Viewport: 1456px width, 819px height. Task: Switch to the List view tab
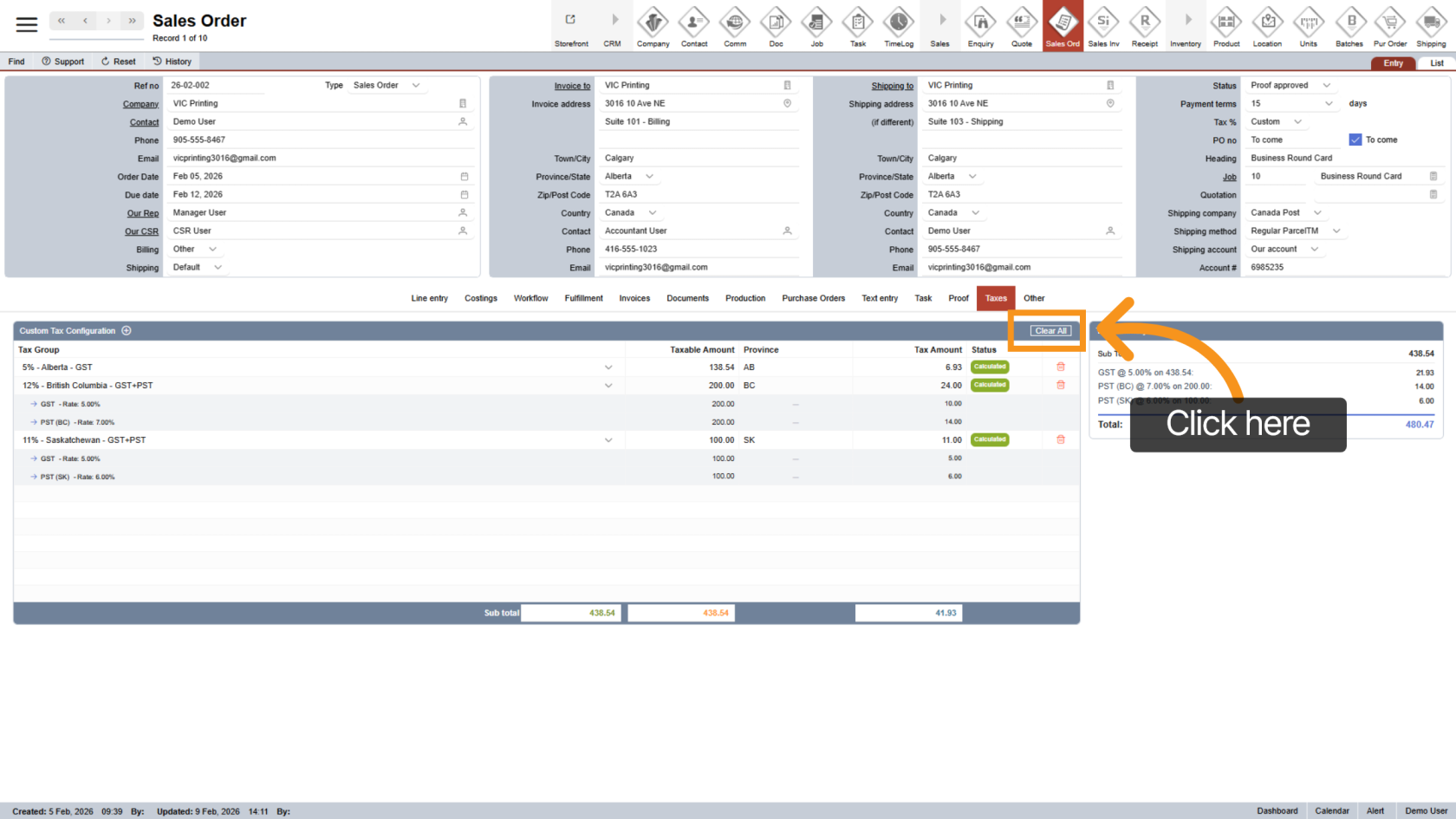click(x=1436, y=63)
